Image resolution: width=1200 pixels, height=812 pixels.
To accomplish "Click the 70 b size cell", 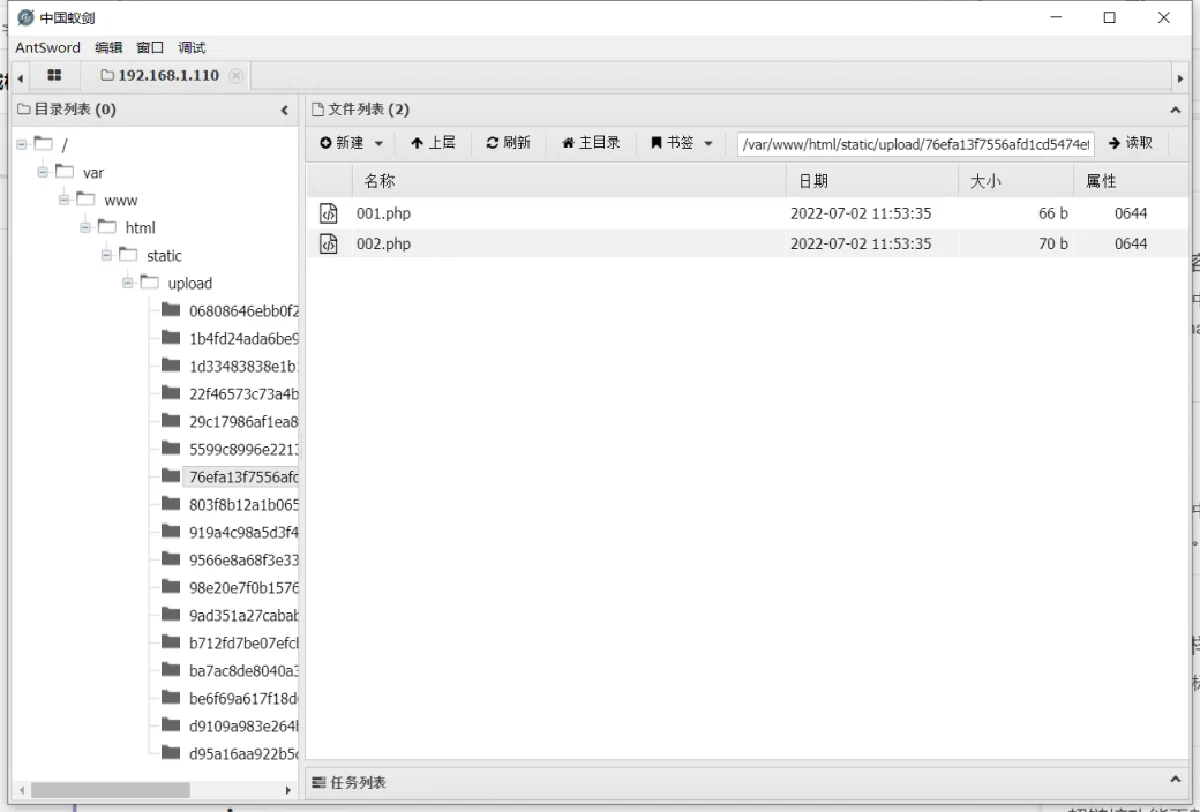I will tap(1053, 243).
